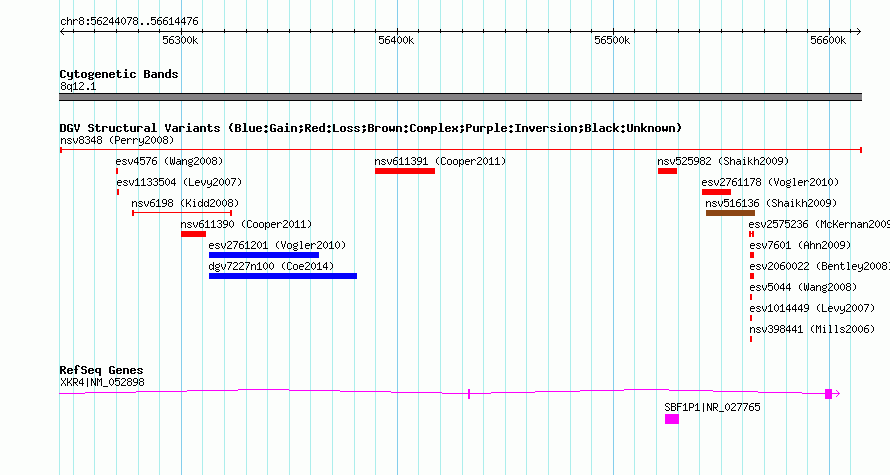Select the esv4576 (Wang2008) label
Viewport: 890px width, 475px height.
pos(169,161)
